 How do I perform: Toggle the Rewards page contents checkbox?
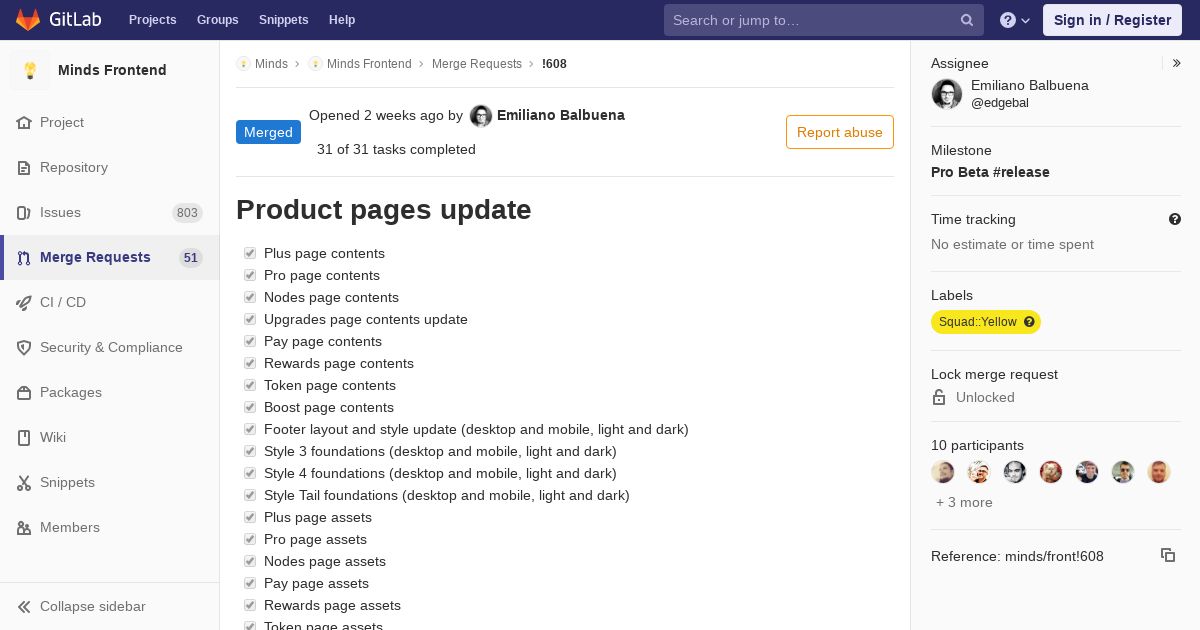(250, 363)
